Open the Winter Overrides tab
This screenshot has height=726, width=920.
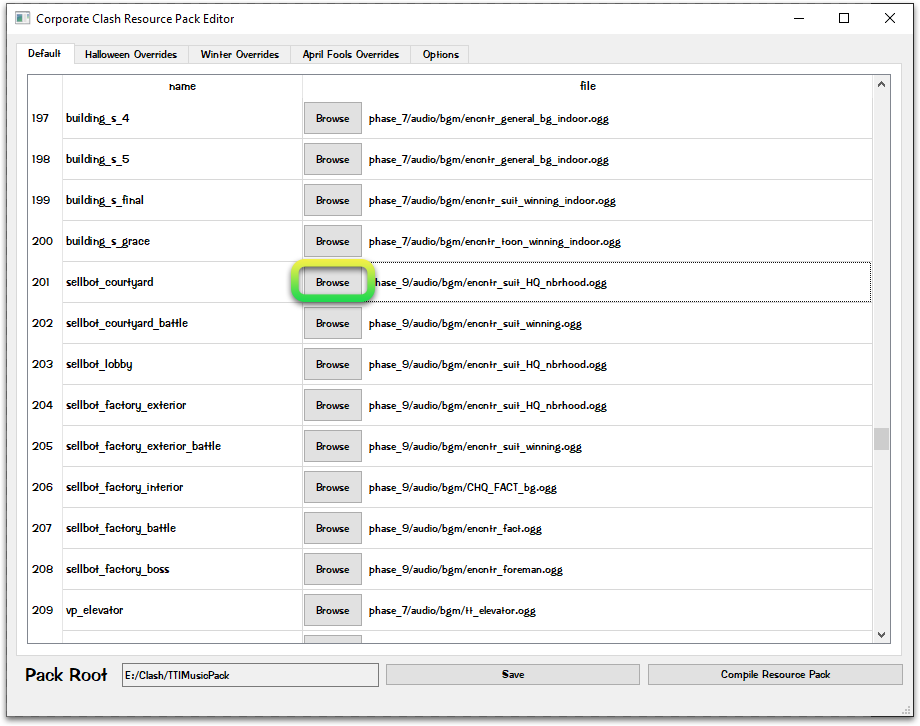[239, 55]
